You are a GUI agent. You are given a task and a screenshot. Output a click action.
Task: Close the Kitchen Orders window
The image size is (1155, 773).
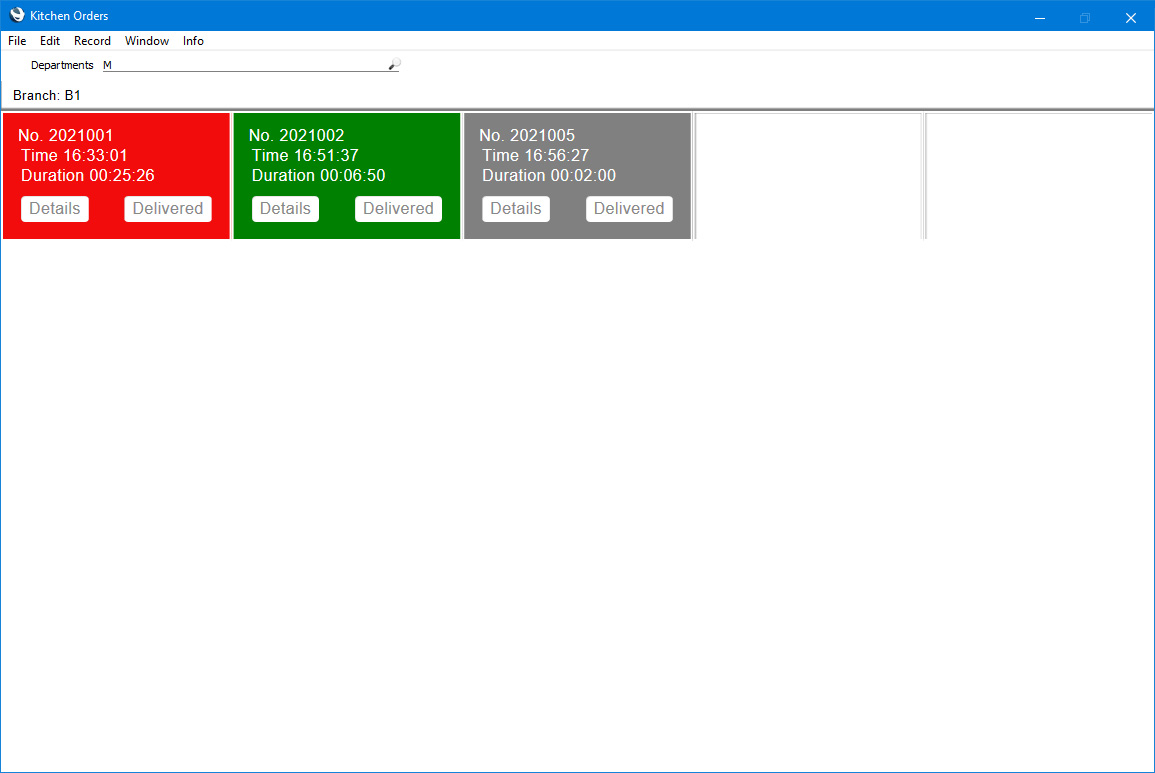[1131, 17]
